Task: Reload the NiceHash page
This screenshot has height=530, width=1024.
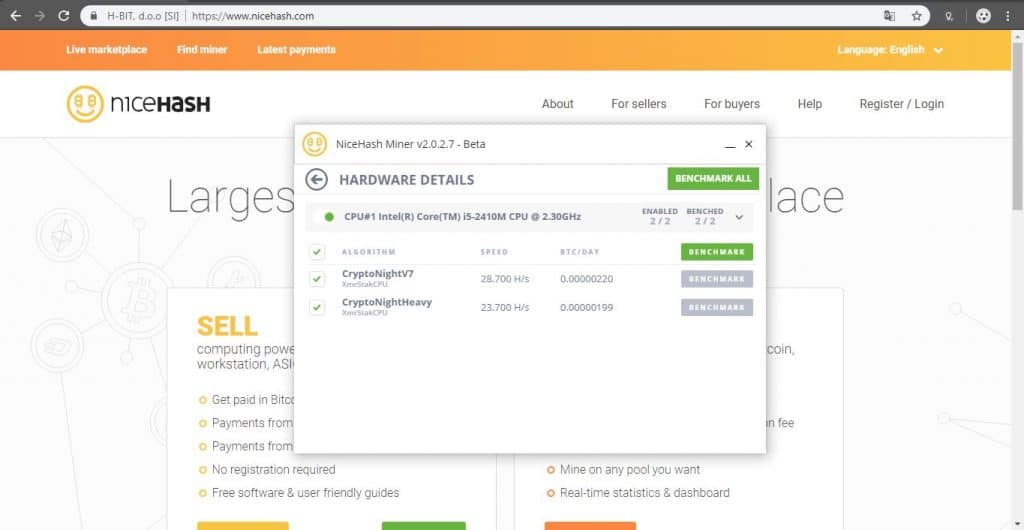Action: click(x=63, y=16)
